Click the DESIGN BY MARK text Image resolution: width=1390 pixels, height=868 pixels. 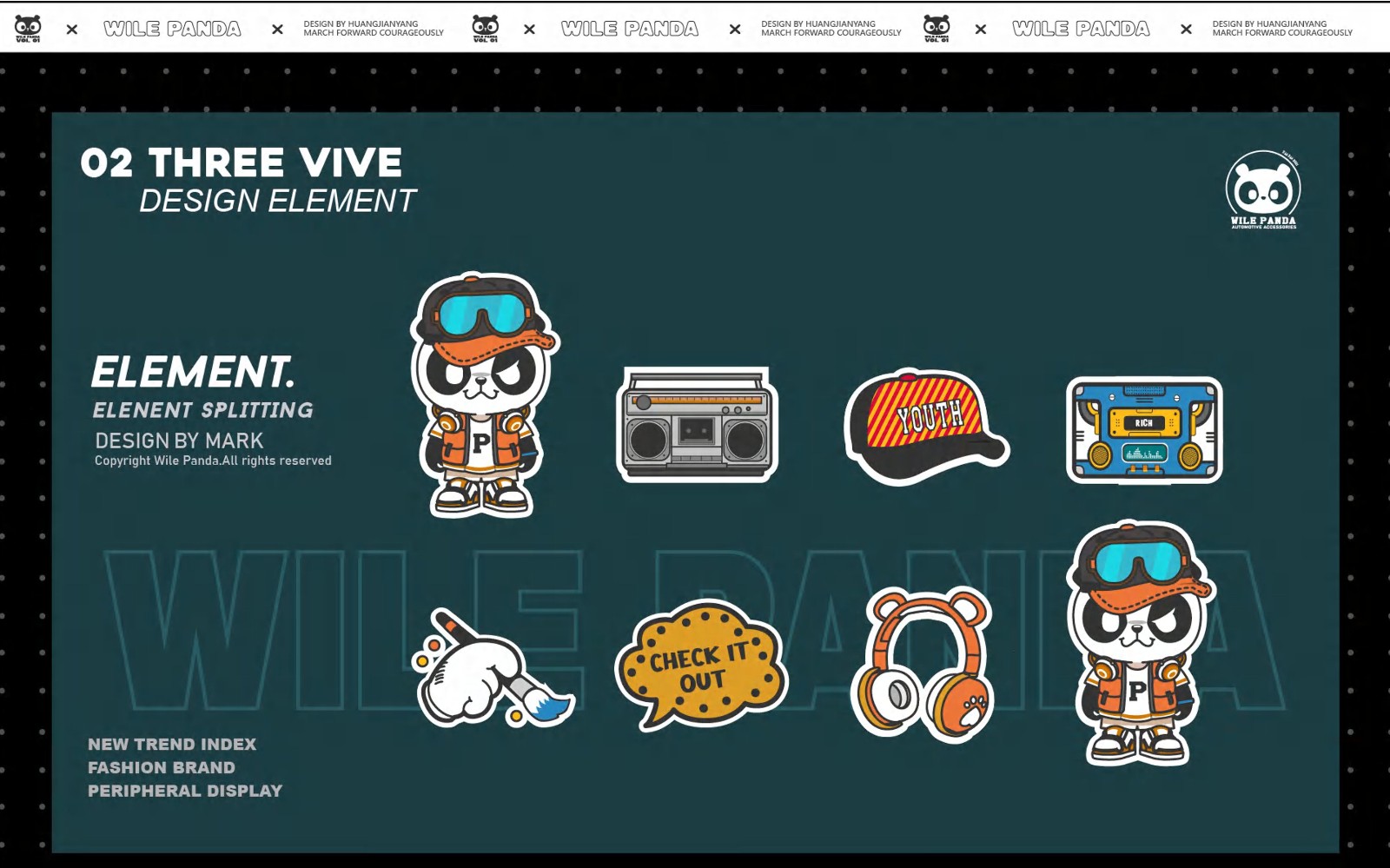pos(179,441)
